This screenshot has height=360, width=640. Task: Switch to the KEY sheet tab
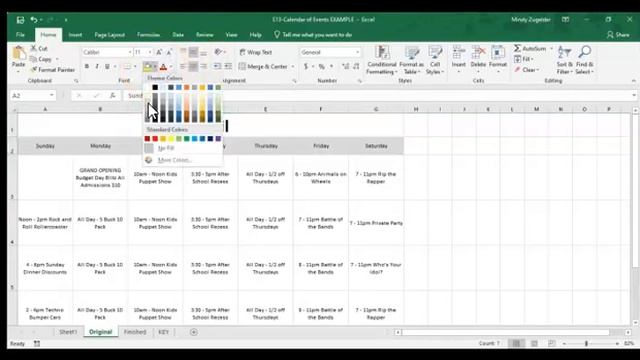[x=163, y=332]
